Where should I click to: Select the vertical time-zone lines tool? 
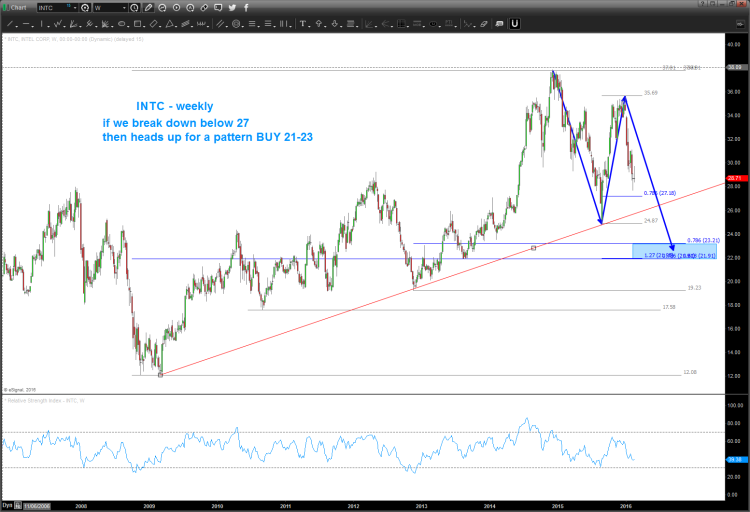(284, 23)
